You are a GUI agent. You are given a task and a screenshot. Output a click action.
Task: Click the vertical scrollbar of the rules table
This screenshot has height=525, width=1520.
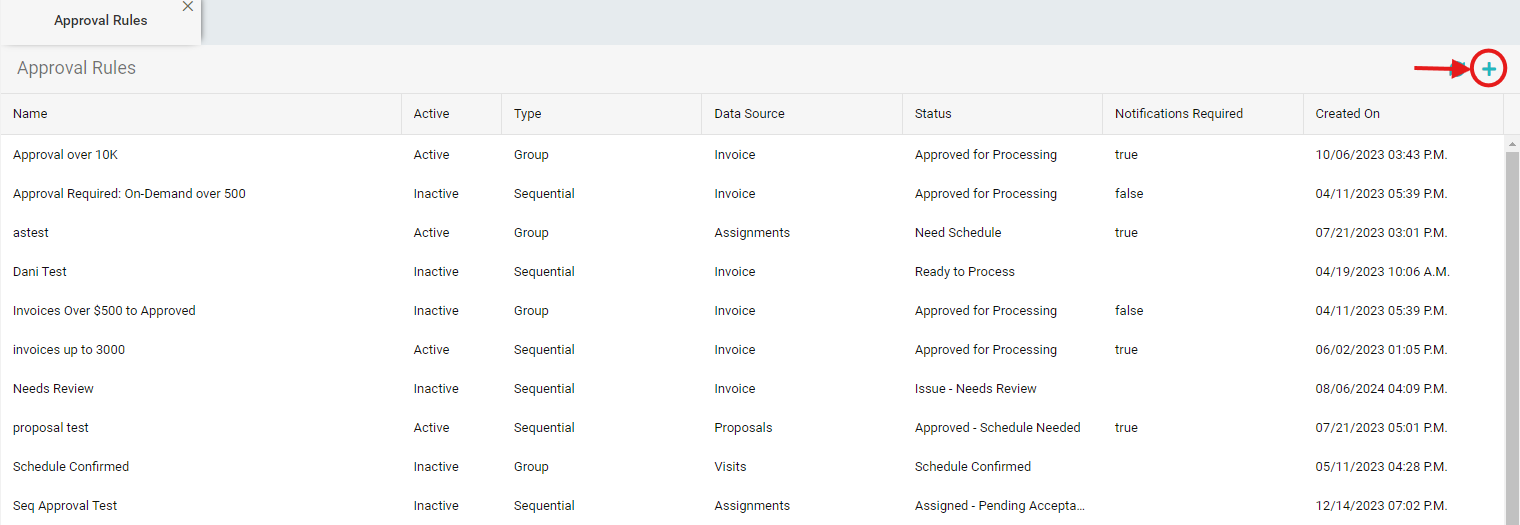pyautogui.click(x=1512, y=330)
